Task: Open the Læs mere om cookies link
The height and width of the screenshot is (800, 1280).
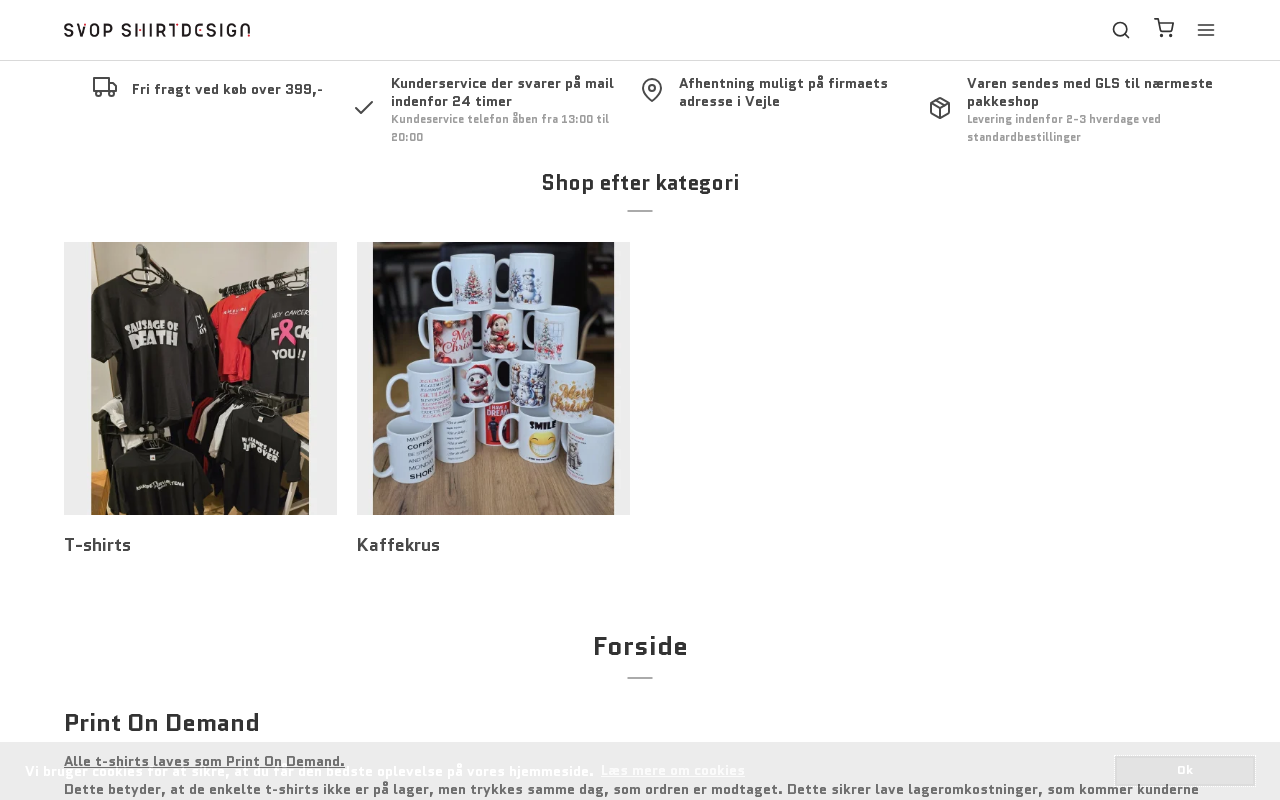Action: (x=673, y=771)
